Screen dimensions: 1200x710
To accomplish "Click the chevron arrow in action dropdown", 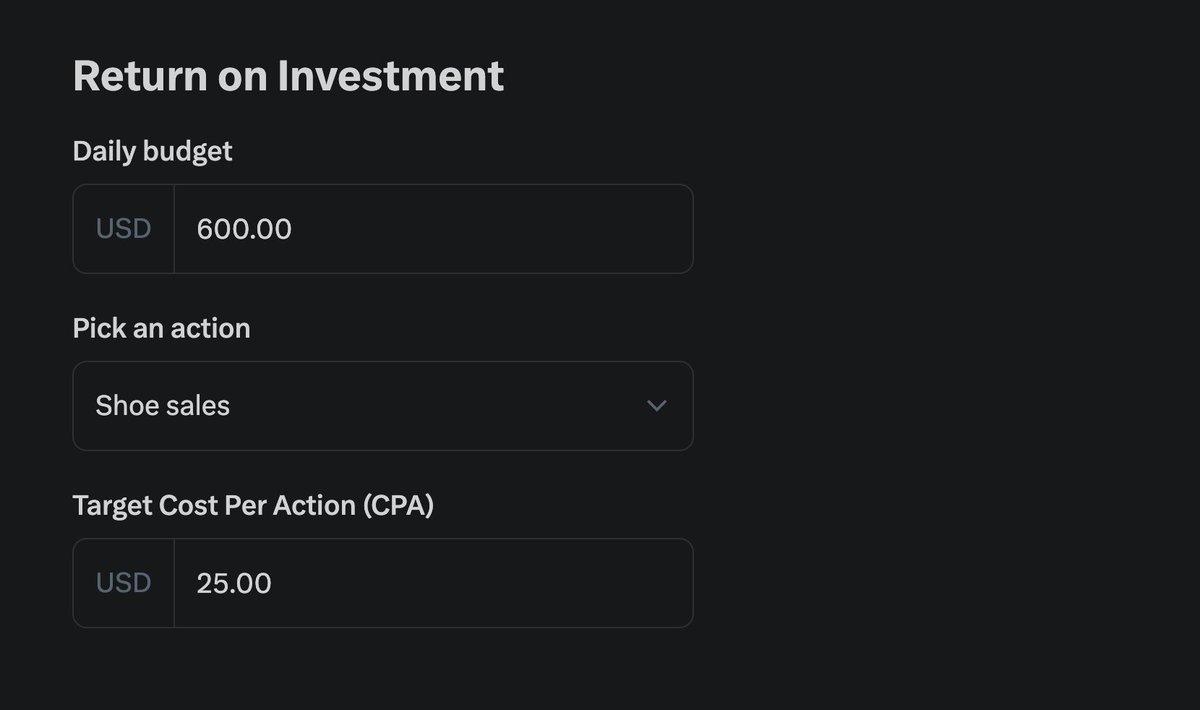I will 656,406.
